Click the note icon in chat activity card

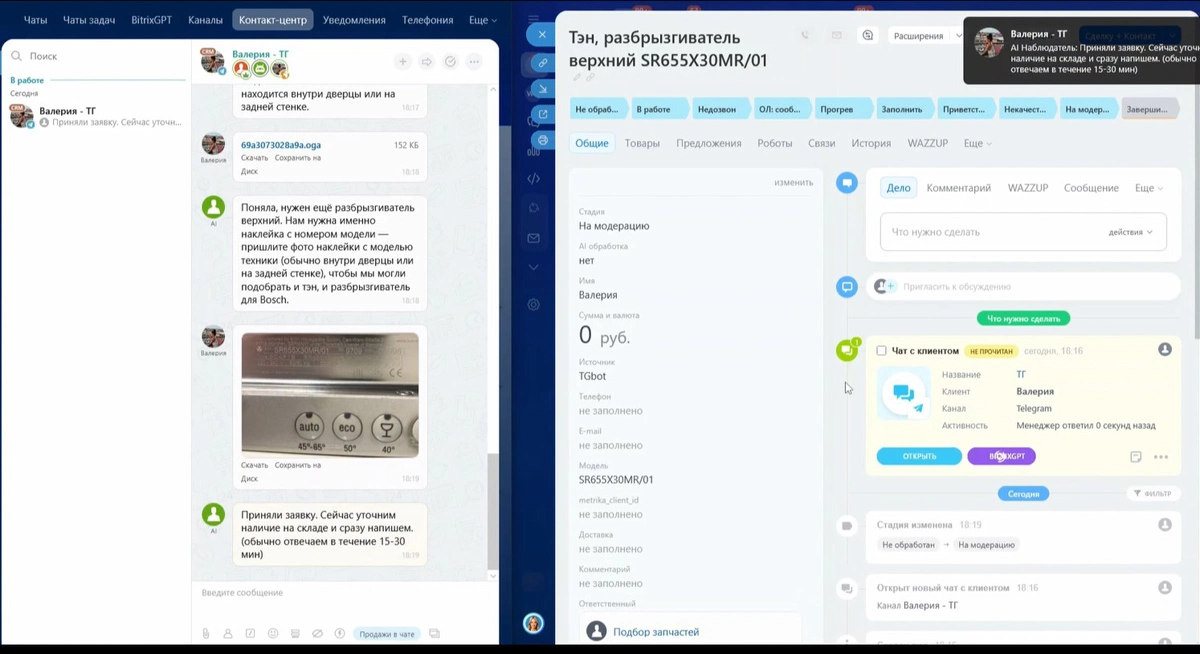click(x=1135, y=457)
